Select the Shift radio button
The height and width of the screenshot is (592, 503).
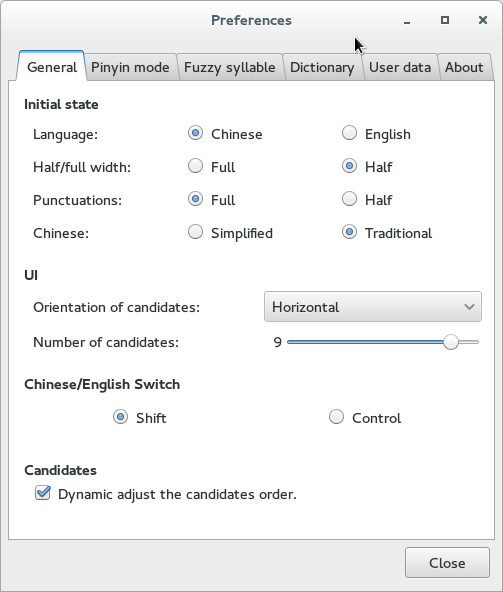pyautogui.click(x=120, y=417)
